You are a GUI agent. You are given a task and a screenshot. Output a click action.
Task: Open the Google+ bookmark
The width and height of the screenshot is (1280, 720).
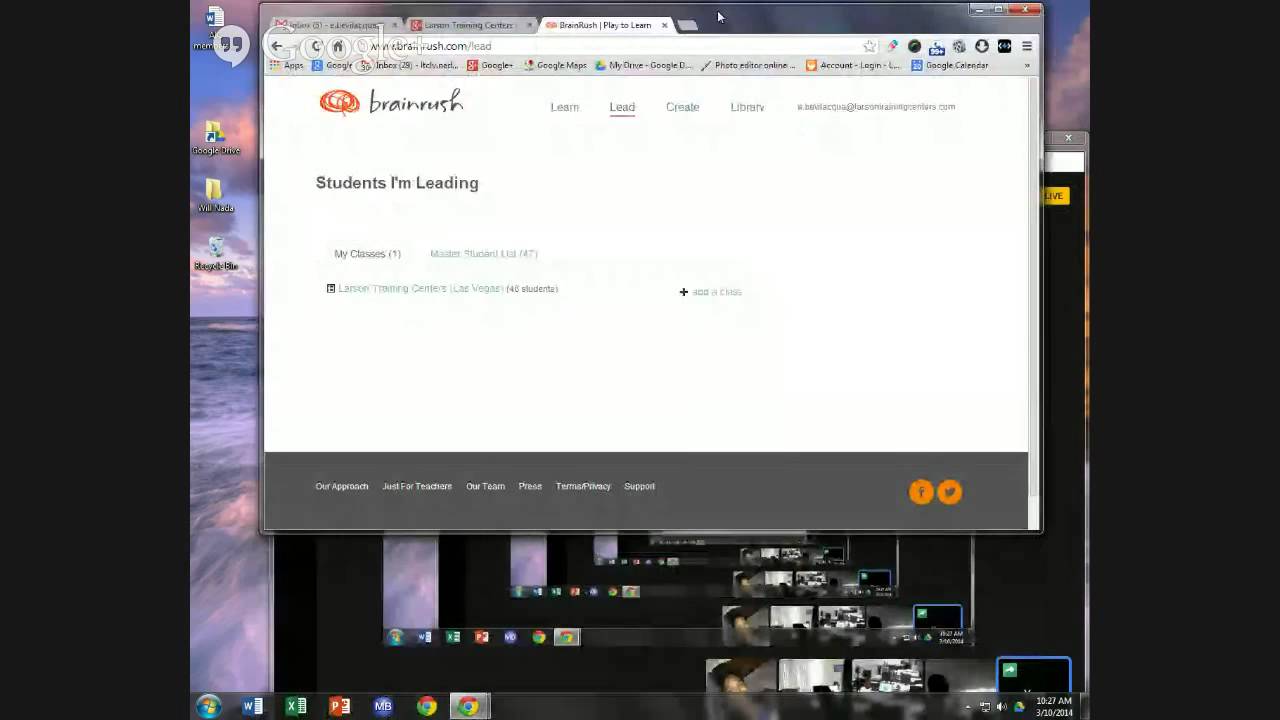(x=490, y=65)
